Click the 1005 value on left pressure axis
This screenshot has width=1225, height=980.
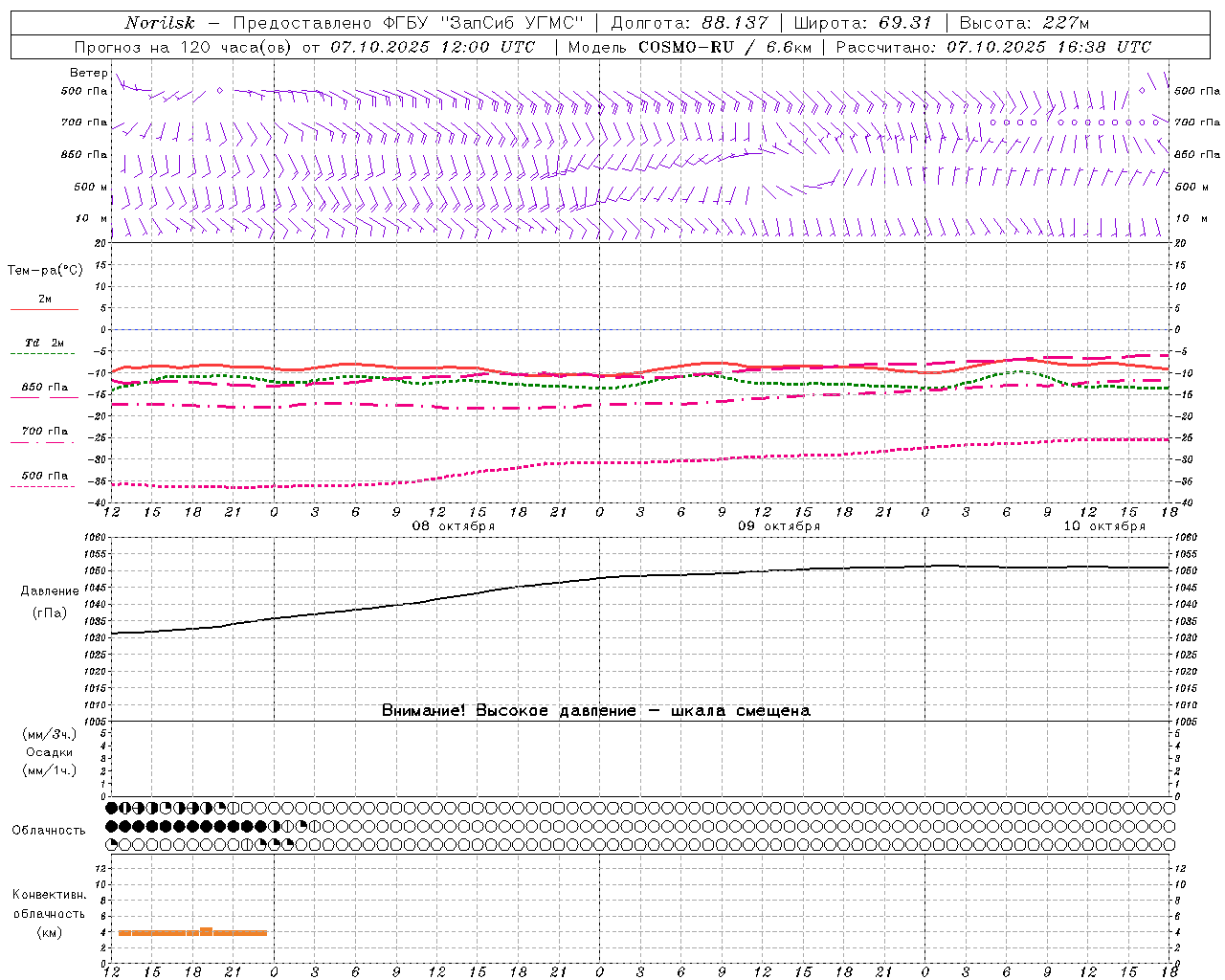click(x=98, y=722)
